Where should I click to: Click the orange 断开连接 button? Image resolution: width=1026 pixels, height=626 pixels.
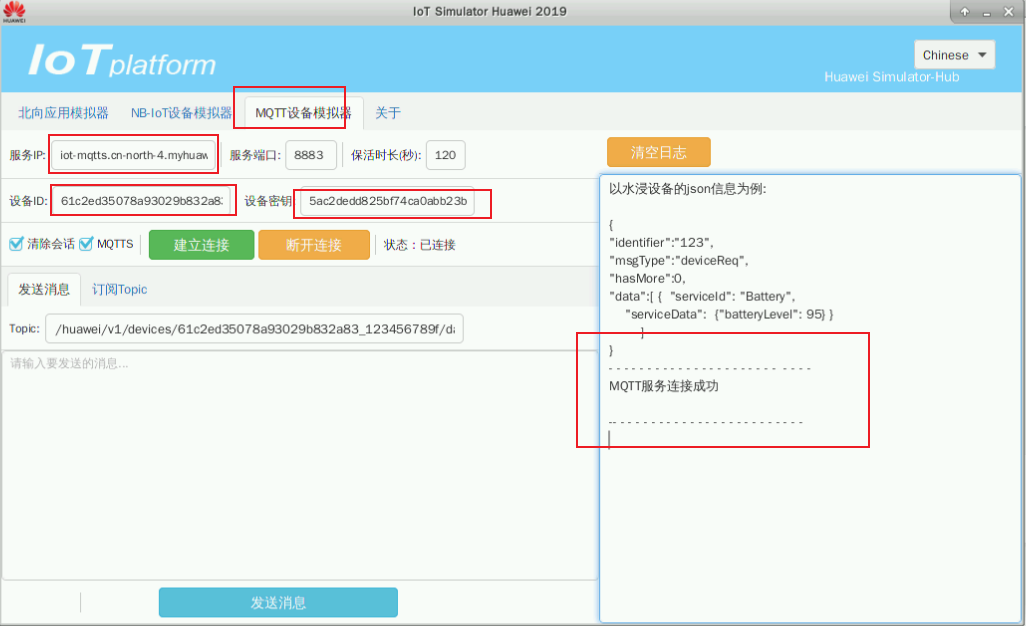313,245
